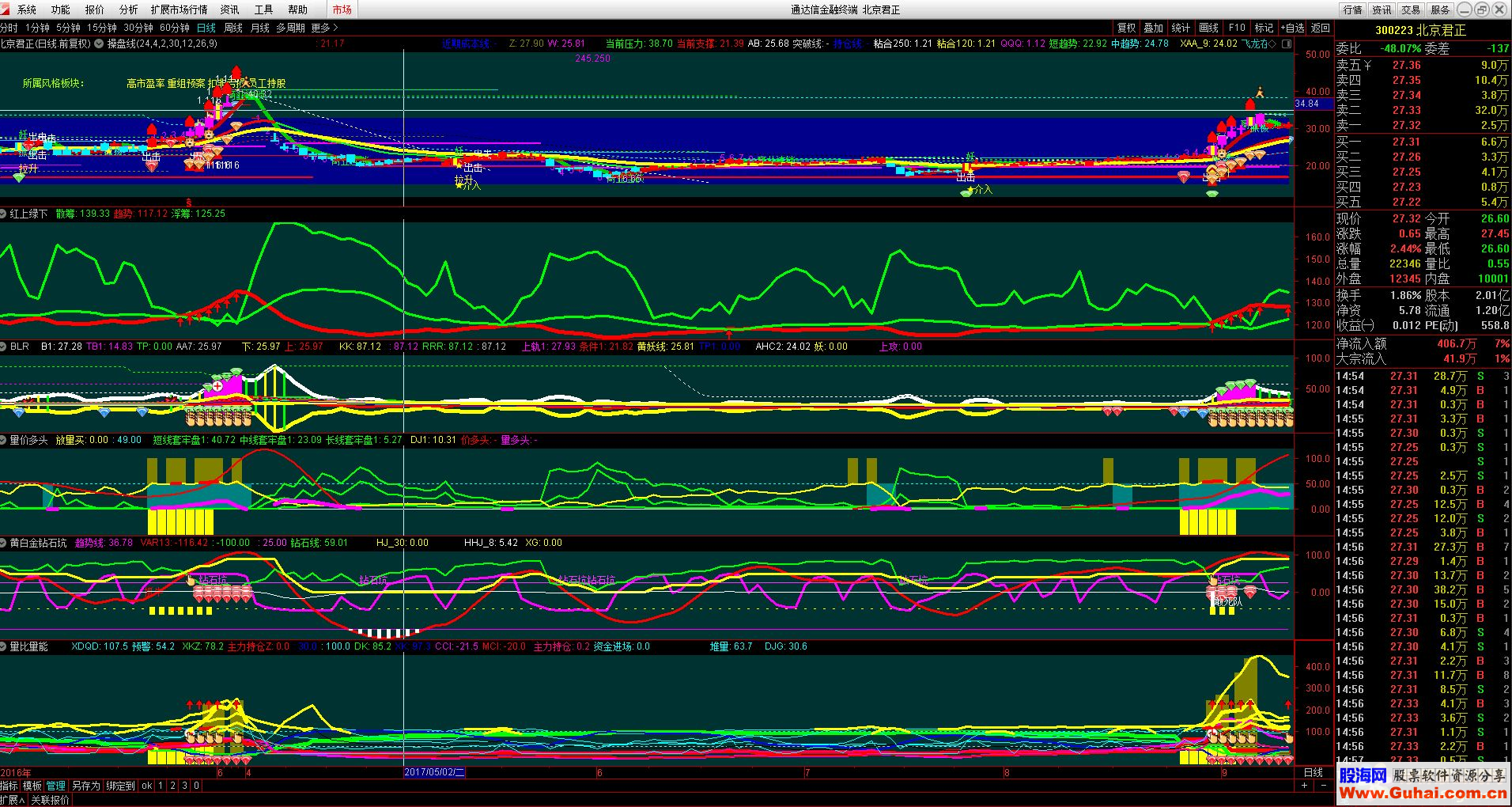Select template slot 0
Viewport: 1512px width, 807px height.
coord(196,786)
